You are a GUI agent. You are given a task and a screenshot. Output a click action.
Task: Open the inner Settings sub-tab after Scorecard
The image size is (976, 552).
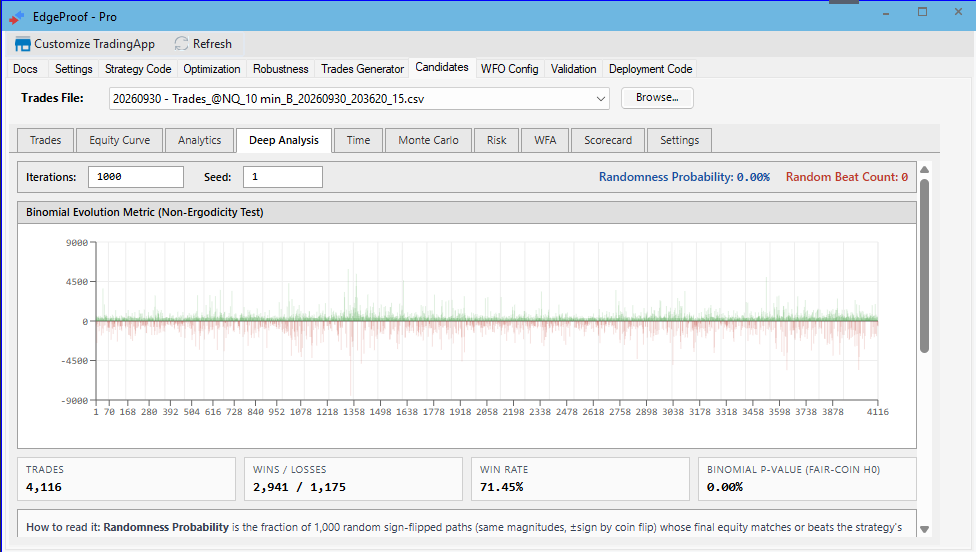point(680,140)
